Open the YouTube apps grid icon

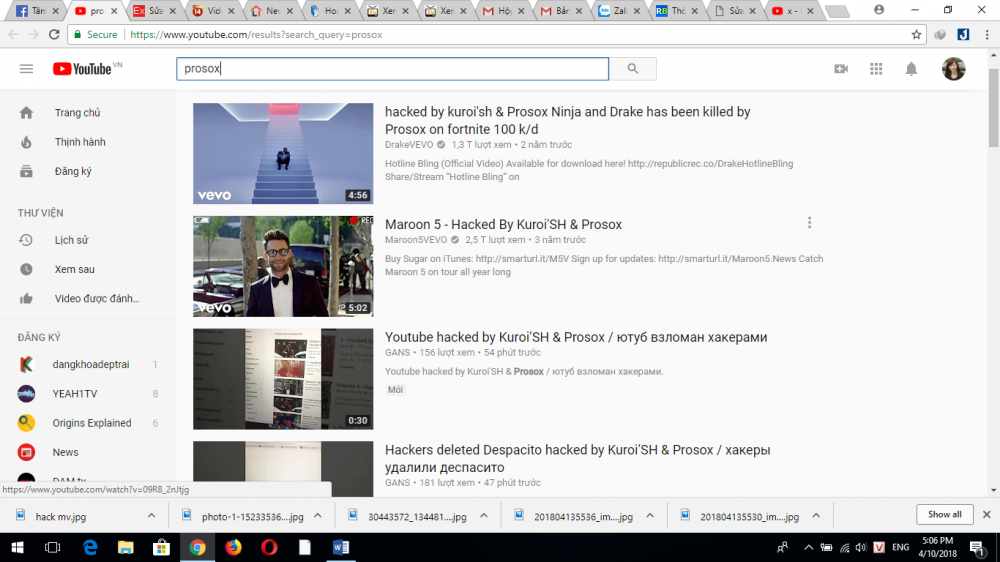tap(876, 69)
